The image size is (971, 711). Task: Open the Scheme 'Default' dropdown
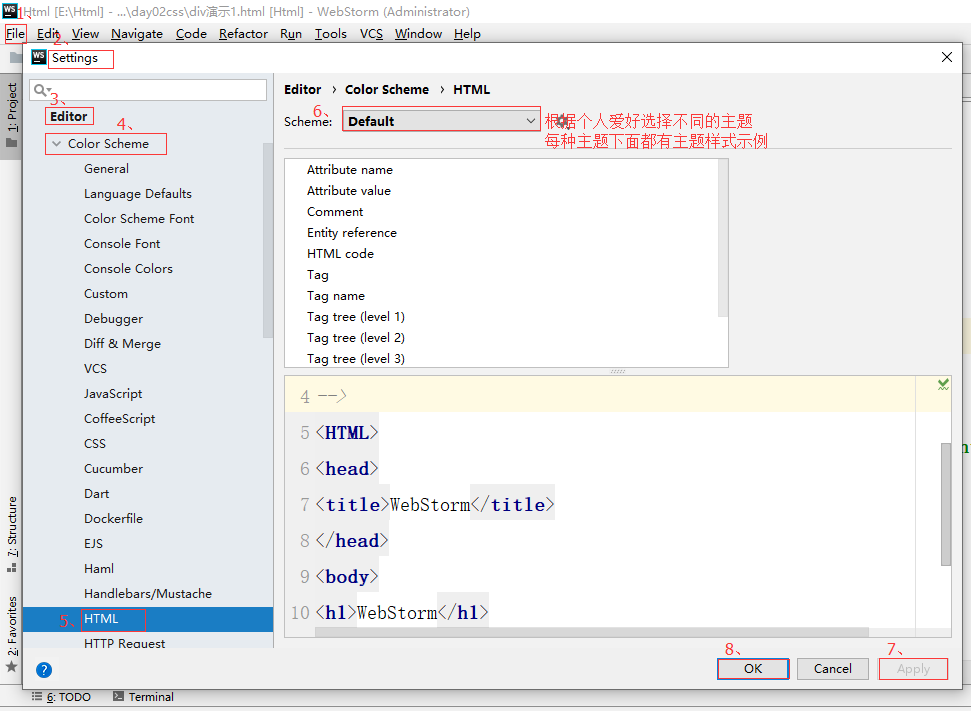[x=440, y=119]
